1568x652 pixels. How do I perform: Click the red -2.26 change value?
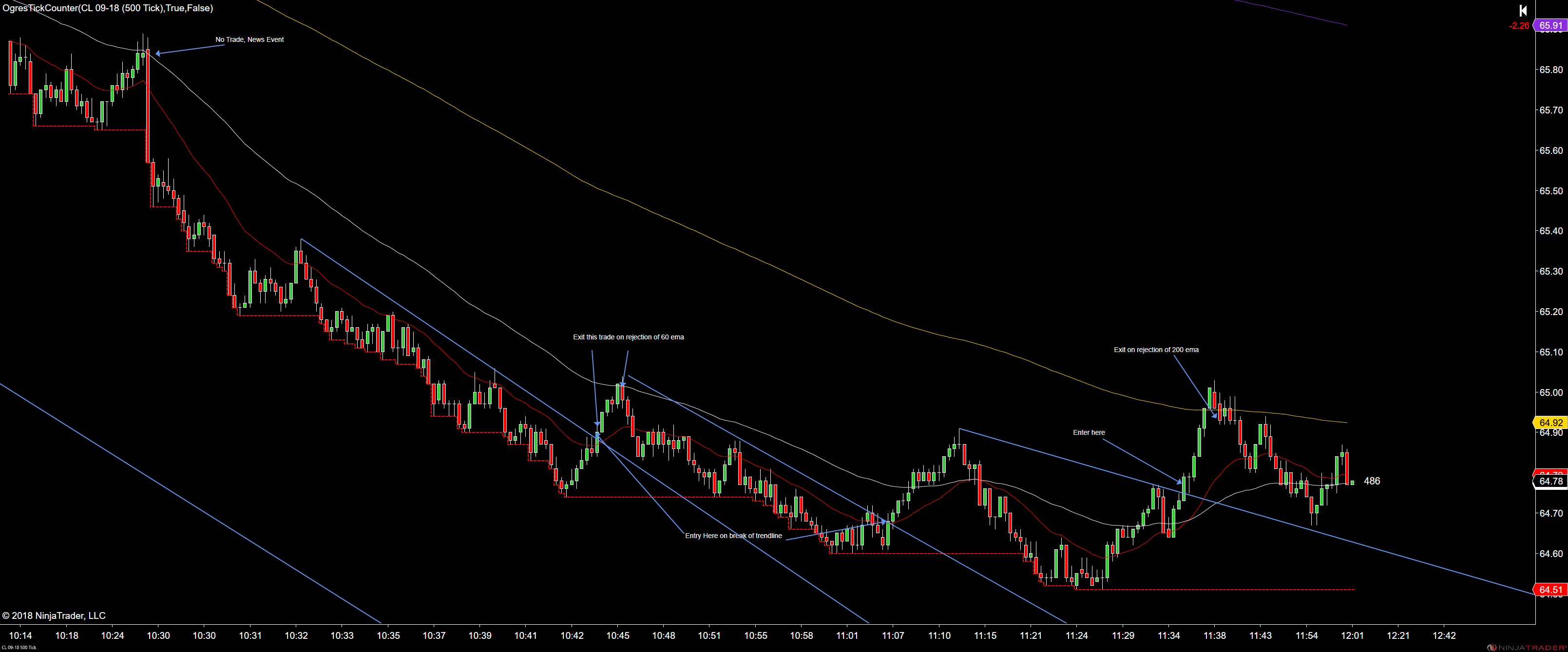point(1519,25)
